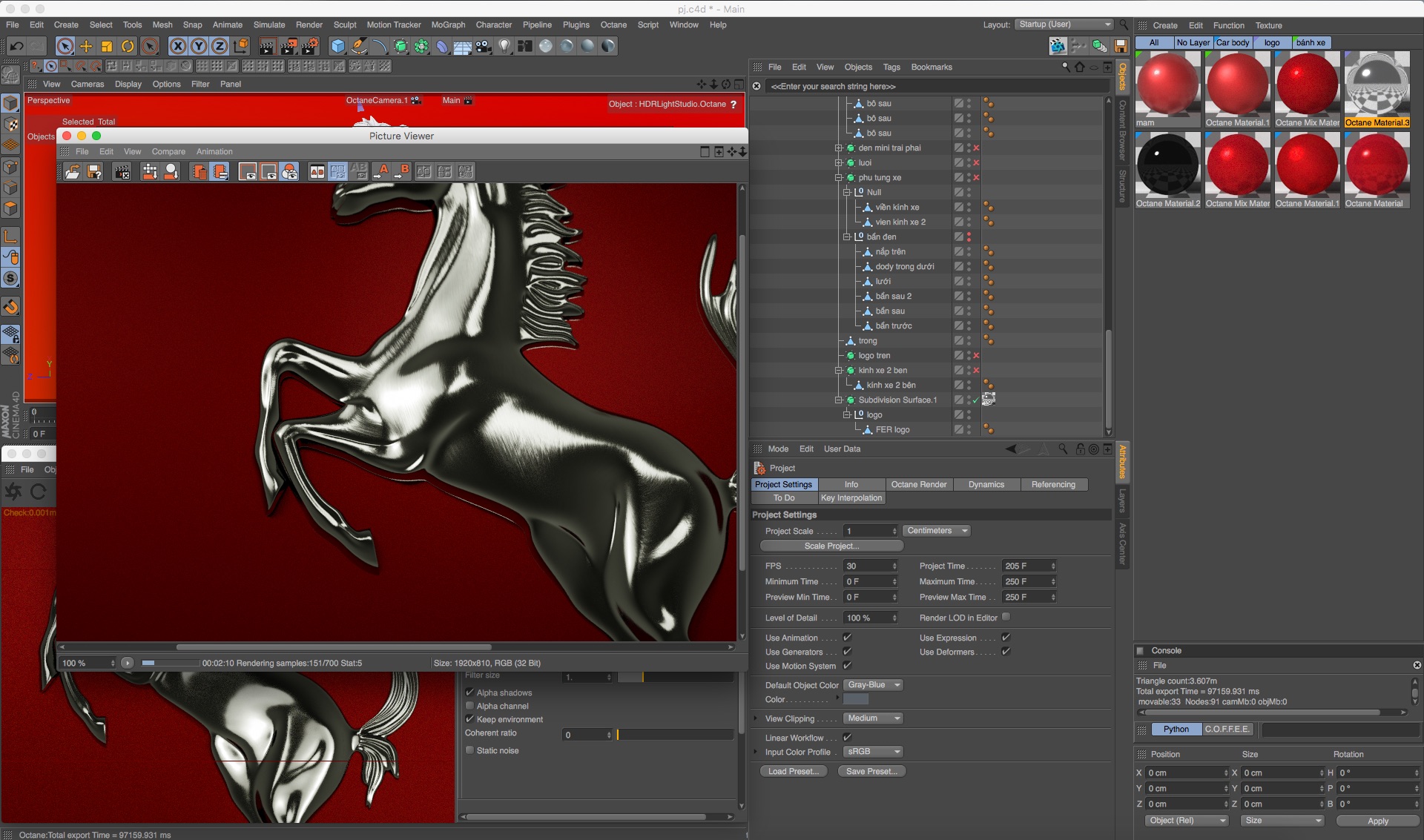Click the Scale Project... button
1424x840 pixels.
coord(831,546)
